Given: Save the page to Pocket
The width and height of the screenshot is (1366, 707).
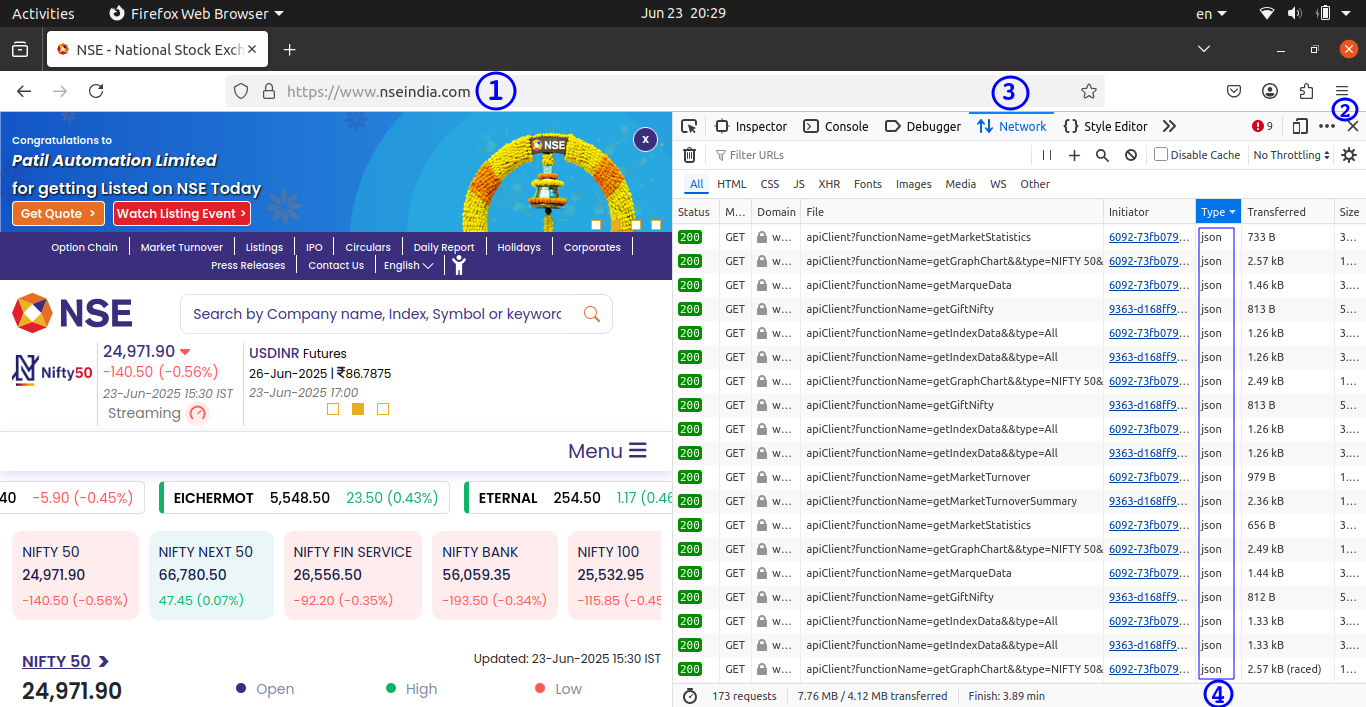Looking at the screenshot, I should 1234,91.
